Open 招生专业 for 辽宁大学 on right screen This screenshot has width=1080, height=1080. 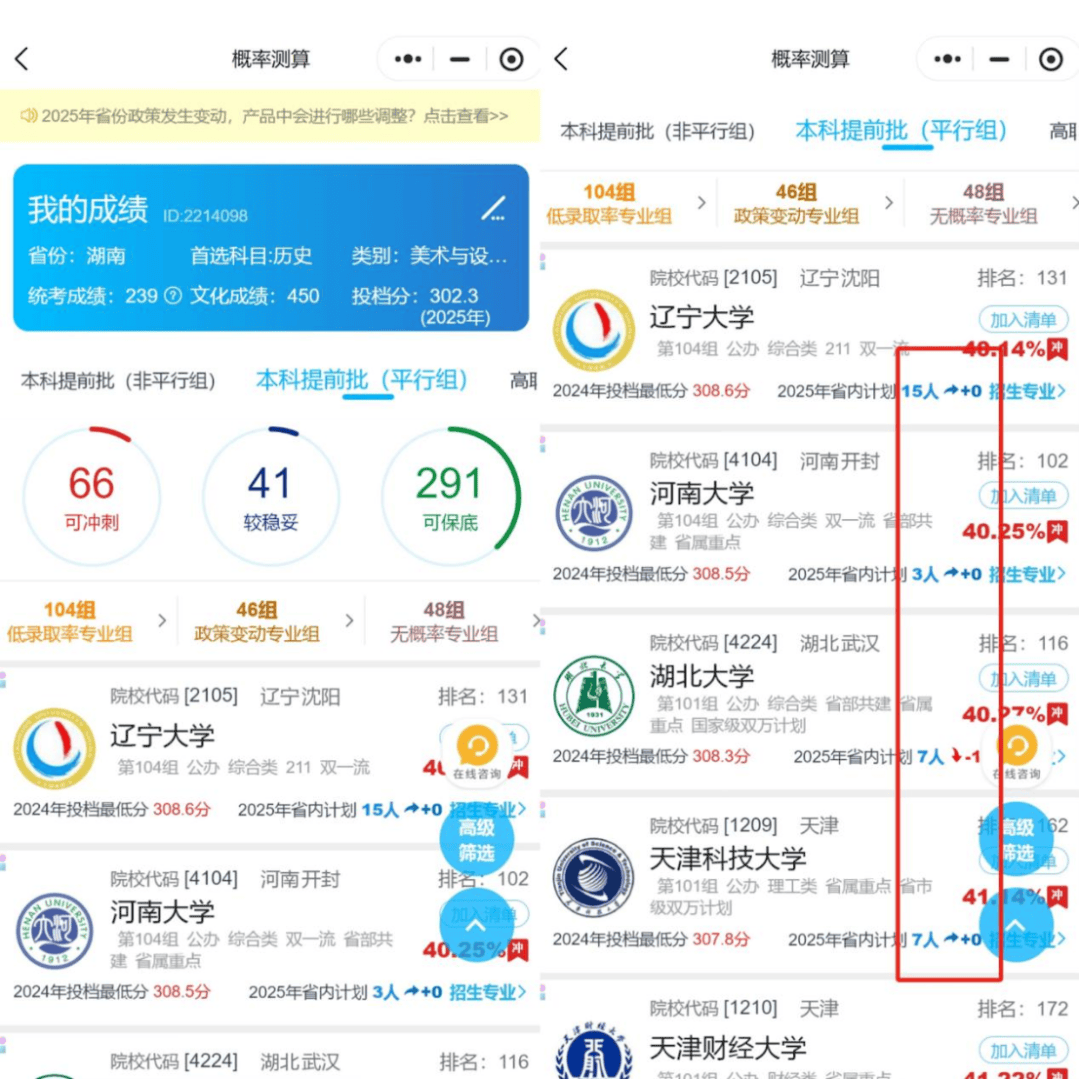(1027, 391)
